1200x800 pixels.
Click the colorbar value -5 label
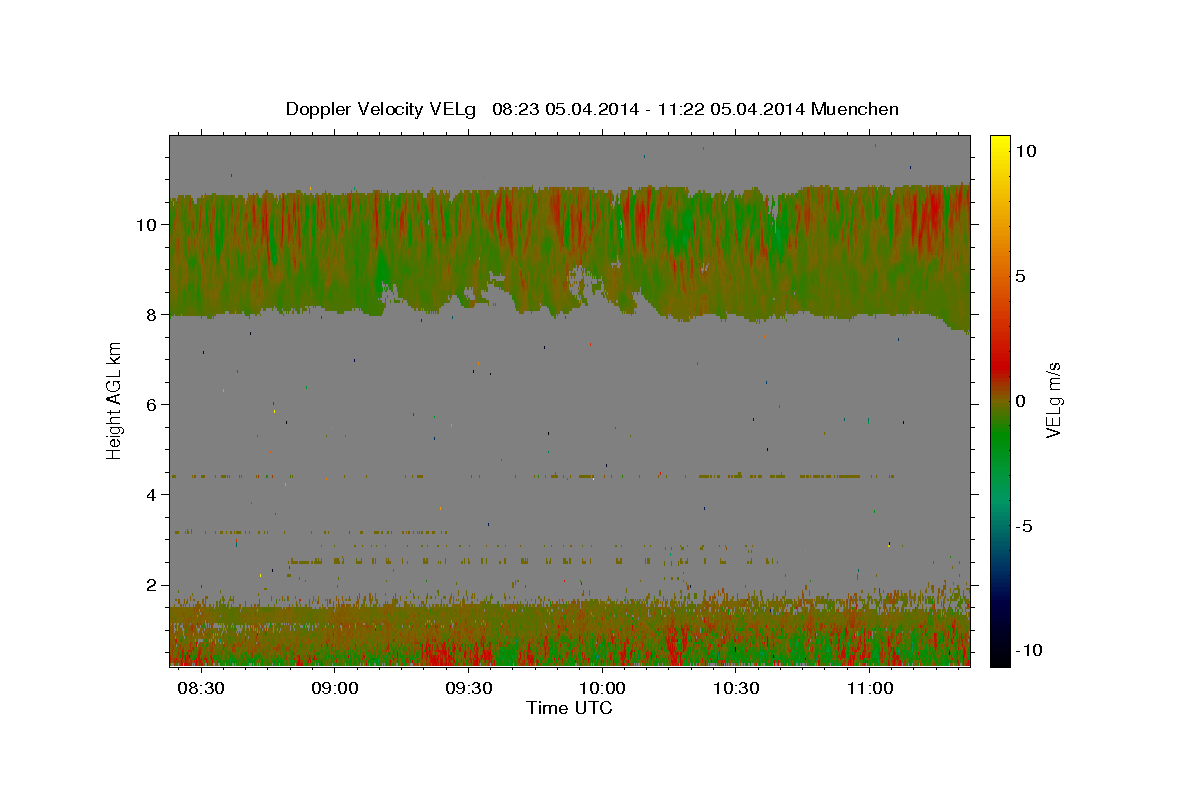pyautogui.click(x=1024, y=527)
